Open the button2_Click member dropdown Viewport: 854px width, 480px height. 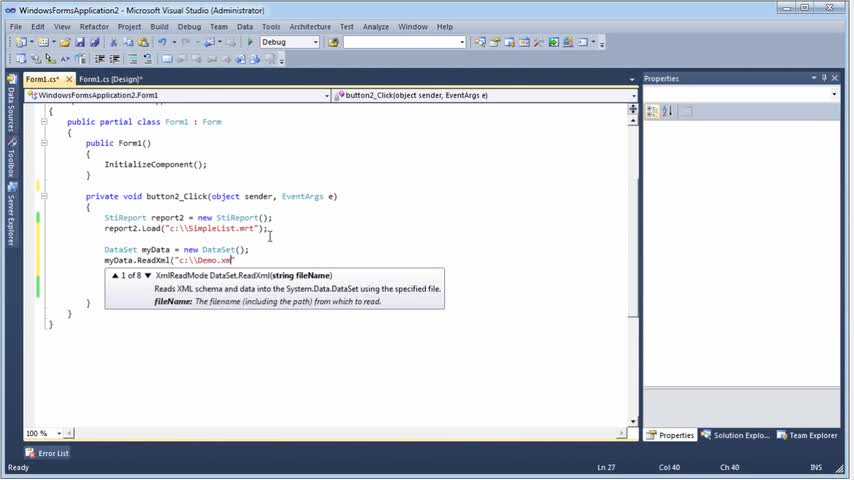click(633, 95)
